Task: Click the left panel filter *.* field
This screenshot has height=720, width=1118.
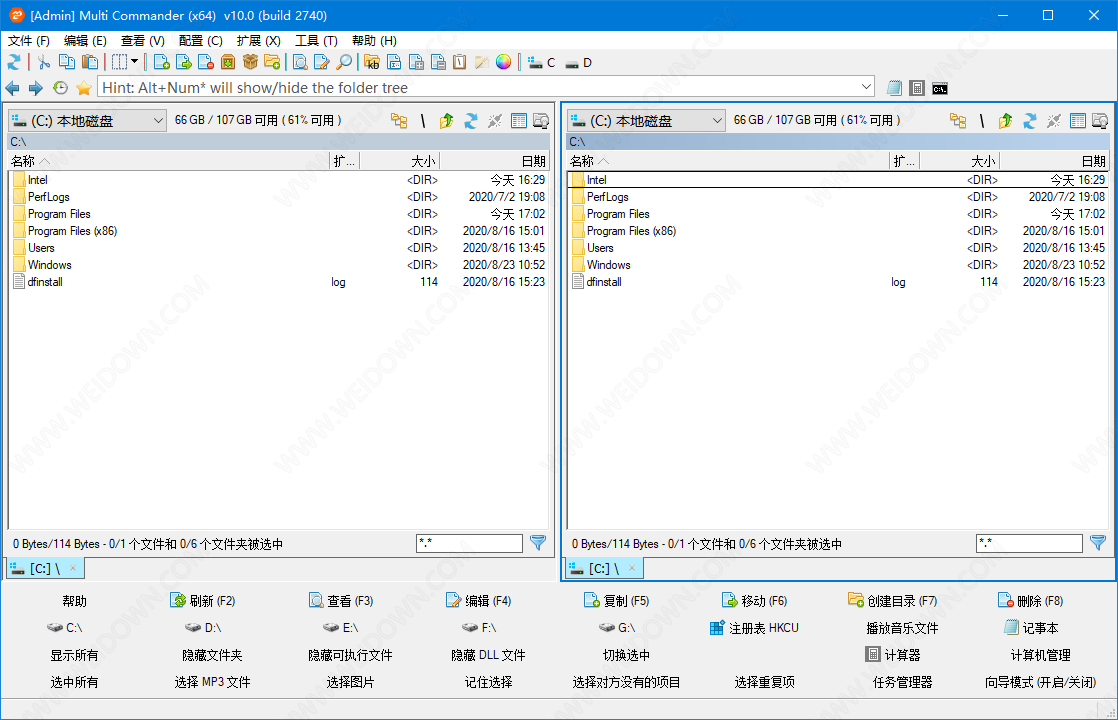Action: point(469,543)
